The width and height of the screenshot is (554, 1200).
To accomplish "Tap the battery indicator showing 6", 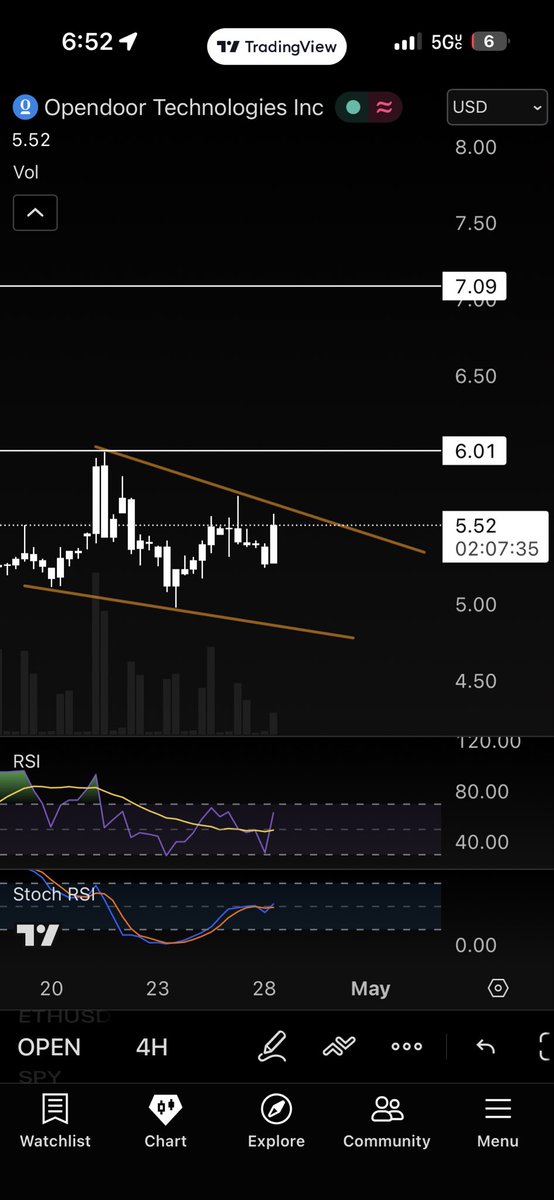I will point(489,42).
